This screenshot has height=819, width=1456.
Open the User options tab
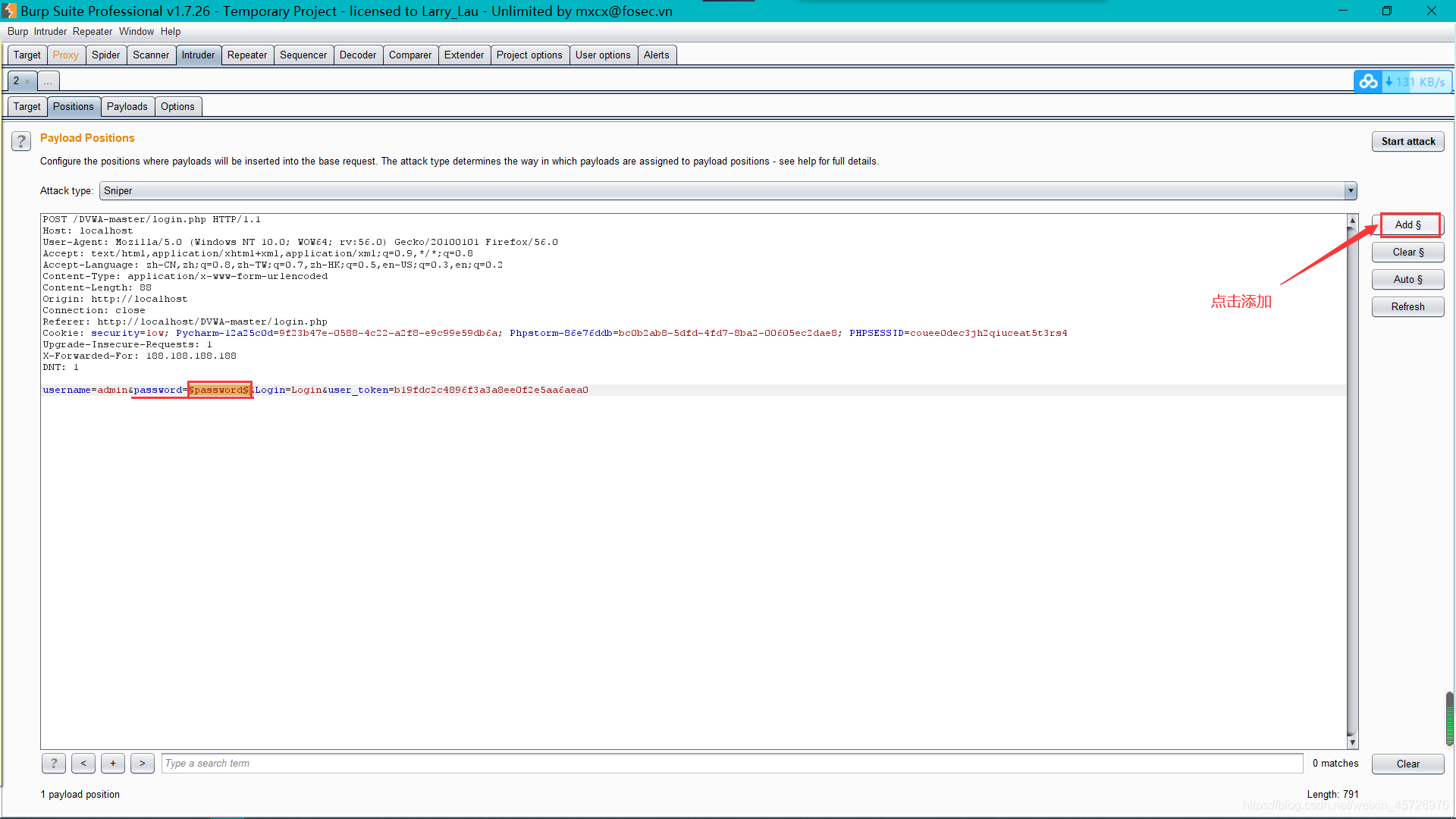pos(603,55)
